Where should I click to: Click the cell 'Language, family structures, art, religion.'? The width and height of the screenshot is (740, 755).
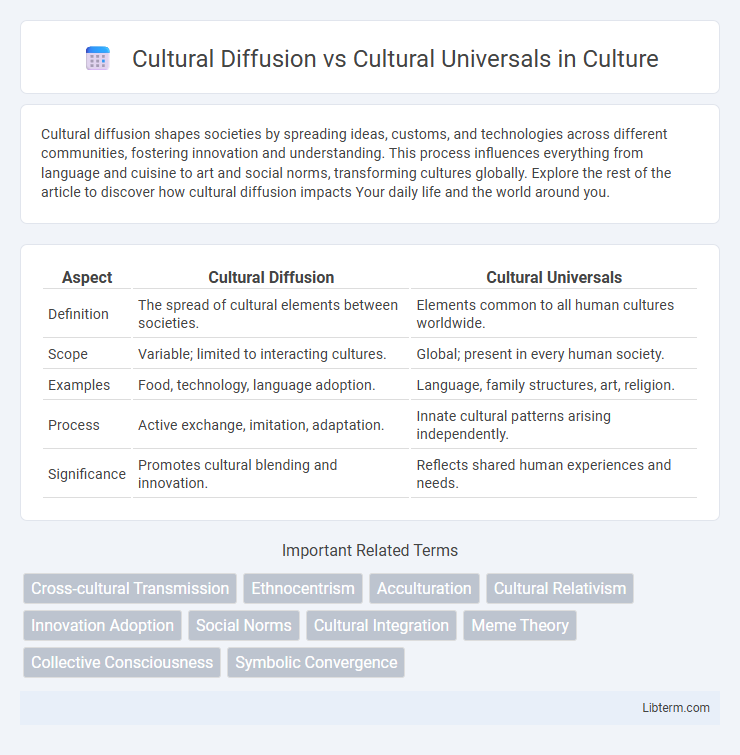[x=554, y=385]
